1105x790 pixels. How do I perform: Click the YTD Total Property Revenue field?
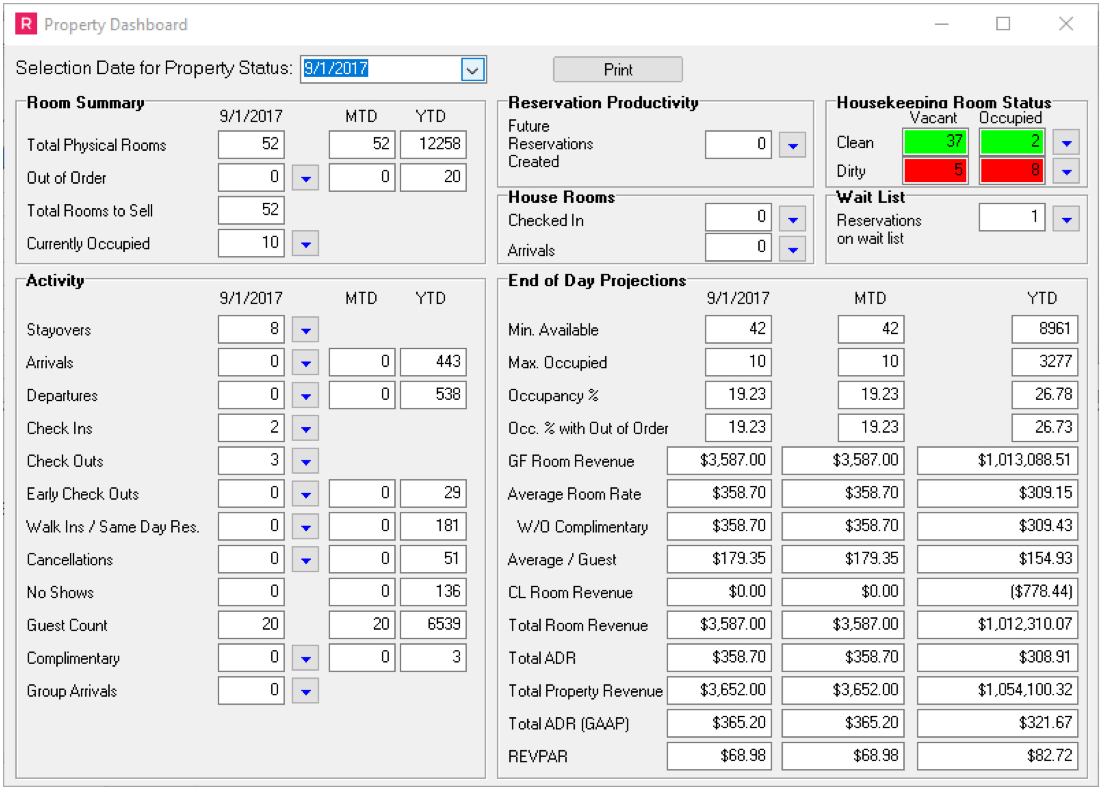997,691
